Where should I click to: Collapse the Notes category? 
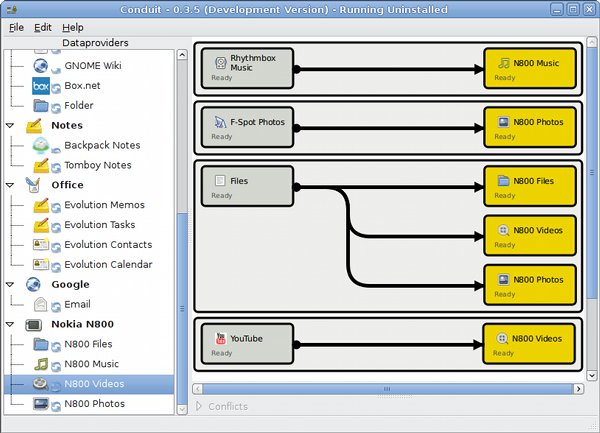(10, 125)
